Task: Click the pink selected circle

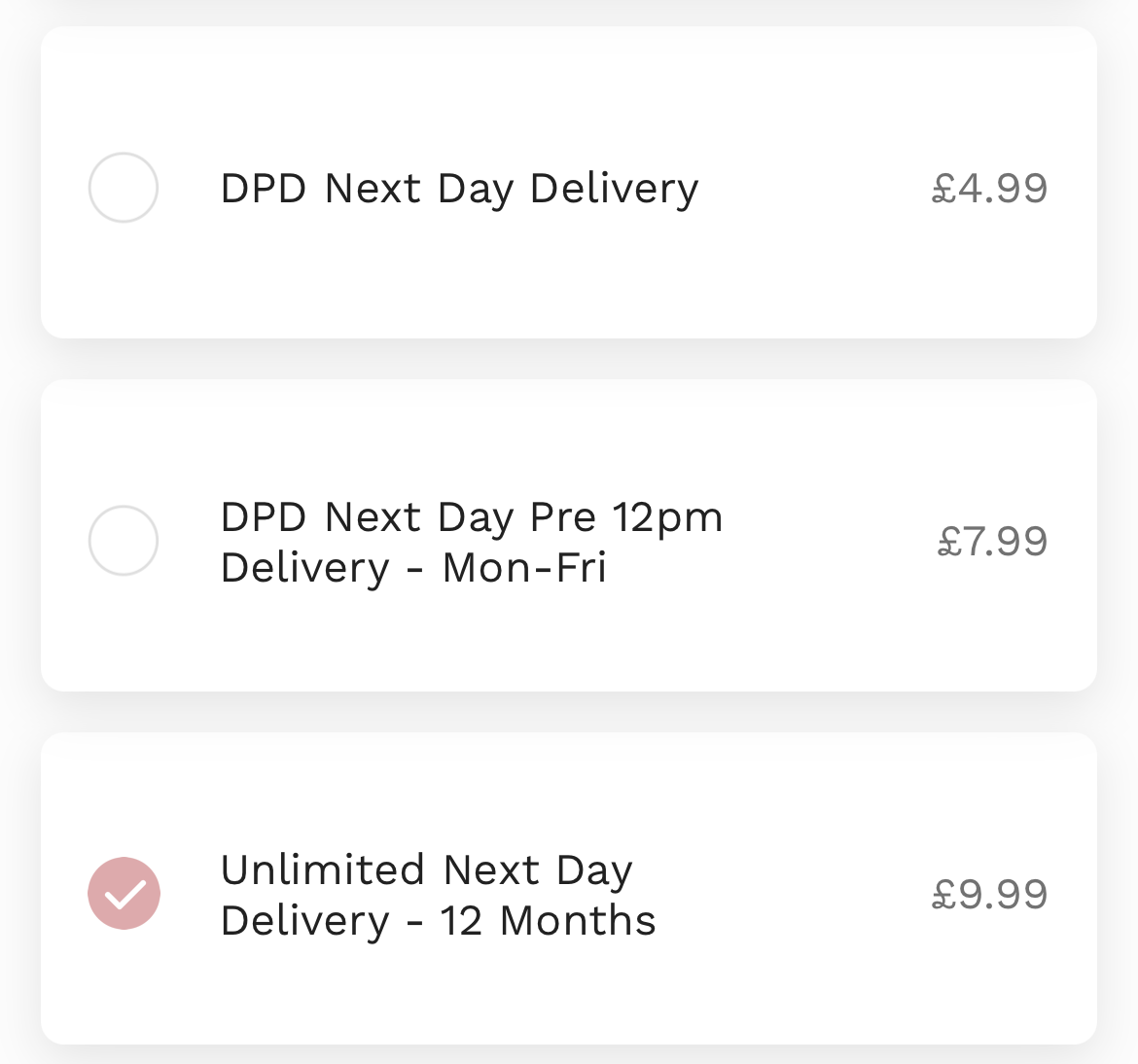Action: pyautogui.click(x=124, y=894)
